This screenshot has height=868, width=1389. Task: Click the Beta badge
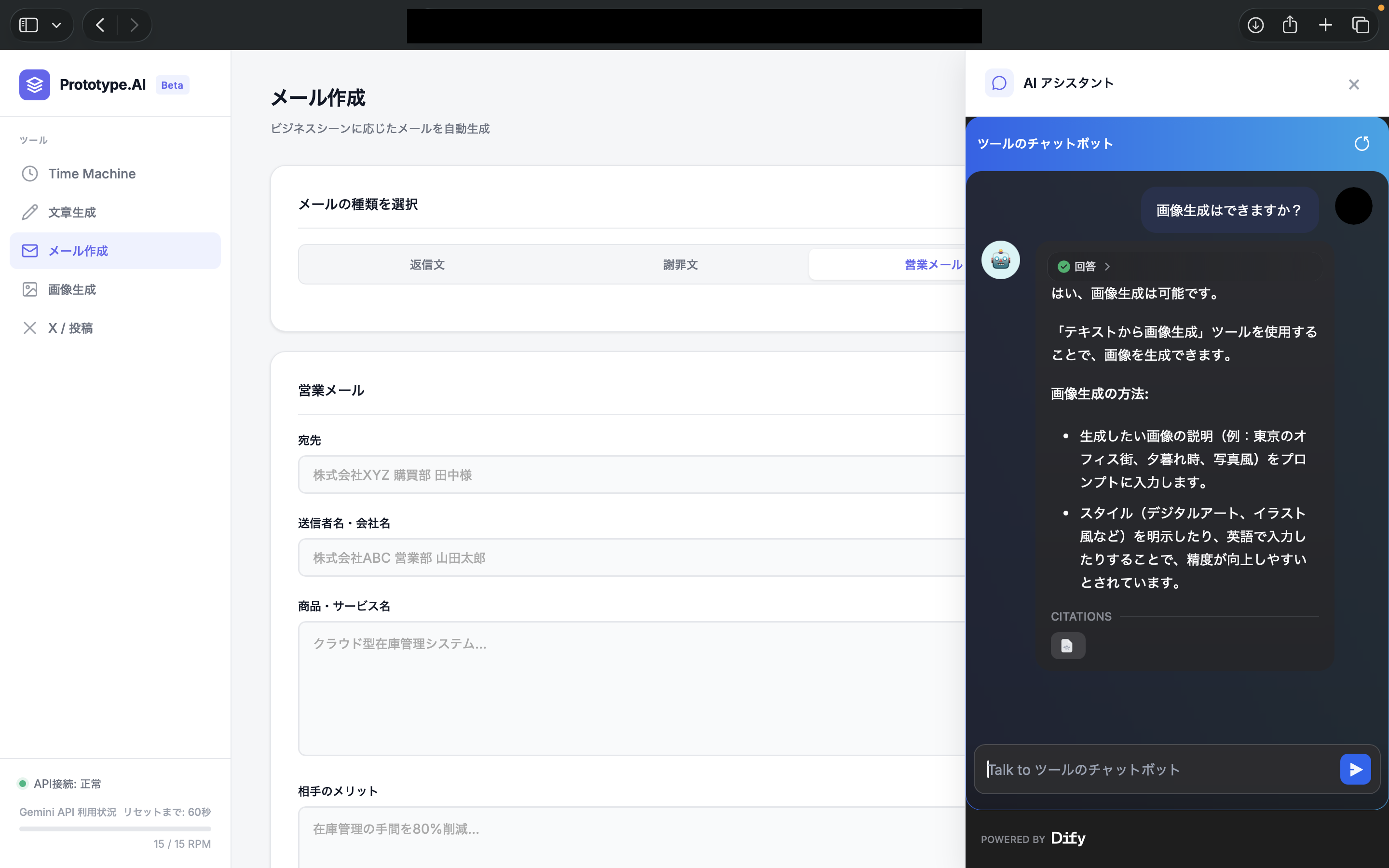click(x=172, y=85)
